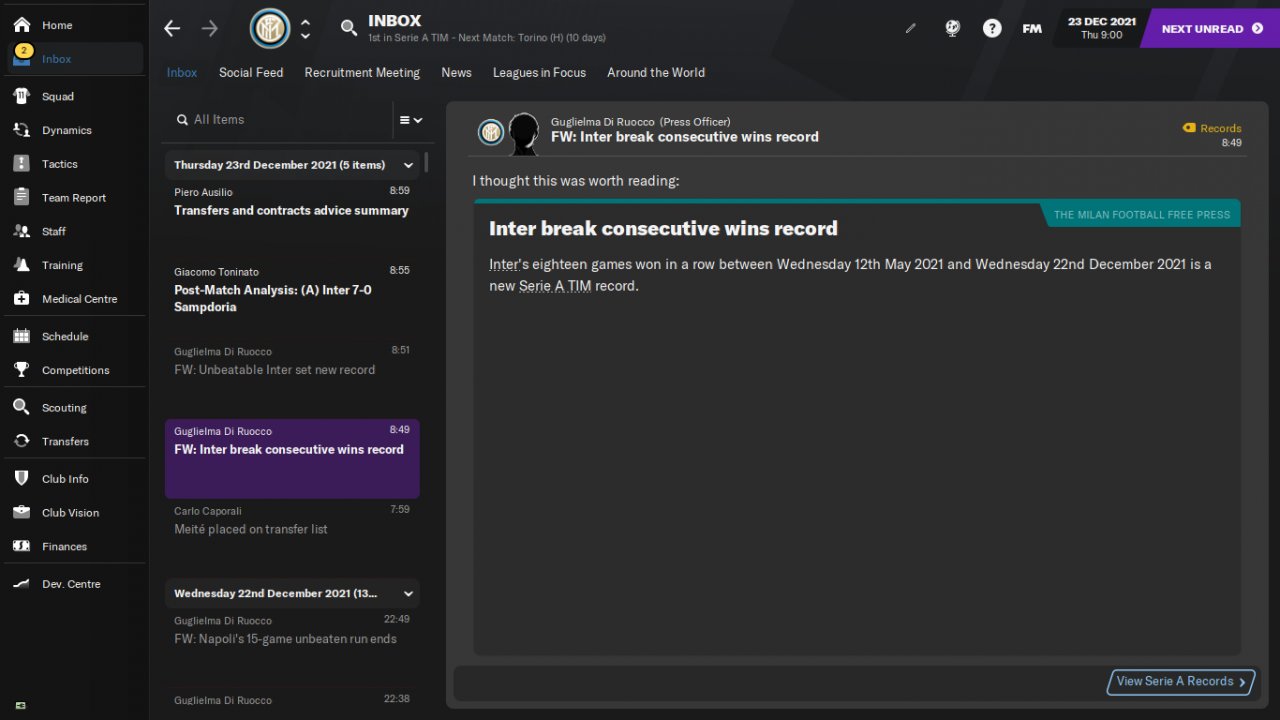Collapse the Wednesday 22nd December 2021 group
Viewport: 1280px width, 720px height.
coord(408,593)
